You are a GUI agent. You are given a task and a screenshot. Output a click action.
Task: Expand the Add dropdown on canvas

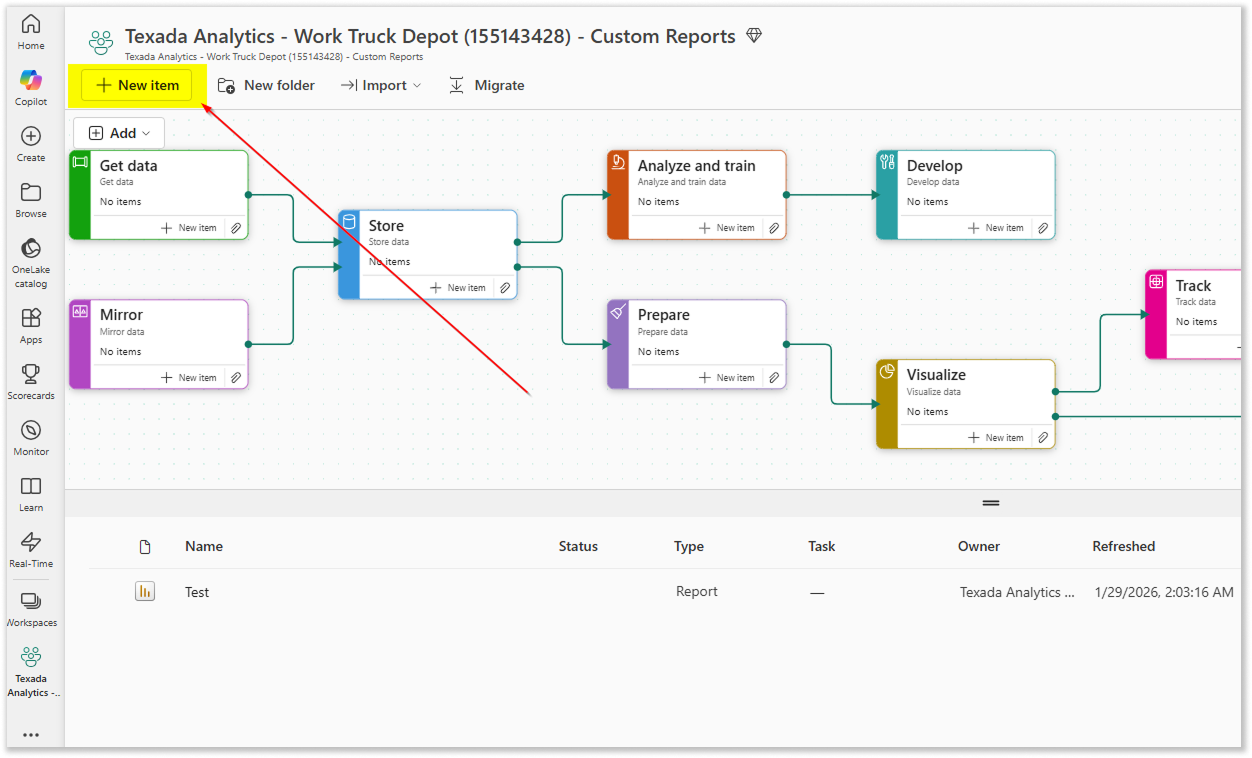119,133
